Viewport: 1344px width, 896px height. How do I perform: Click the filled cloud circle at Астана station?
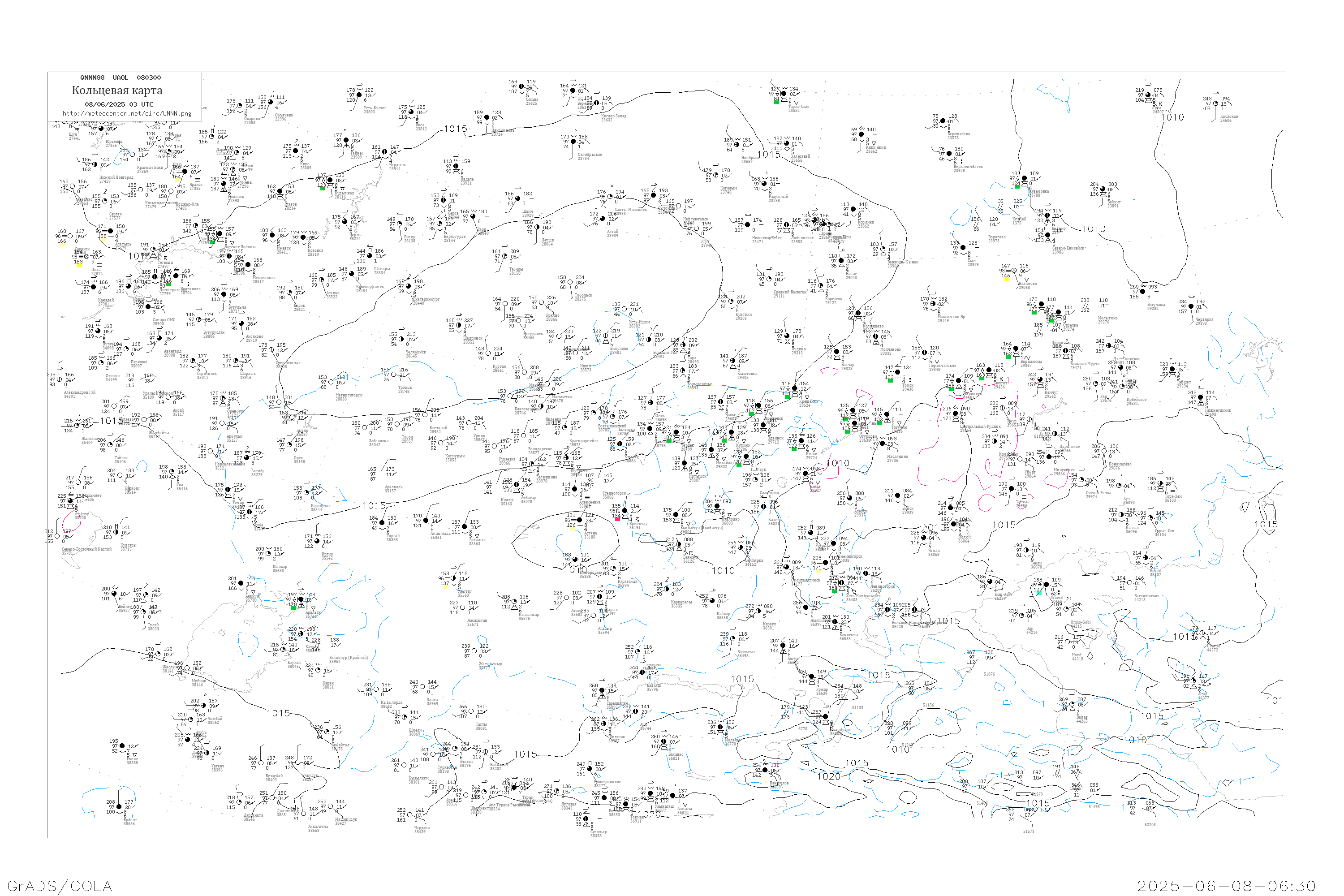[579, 520]
